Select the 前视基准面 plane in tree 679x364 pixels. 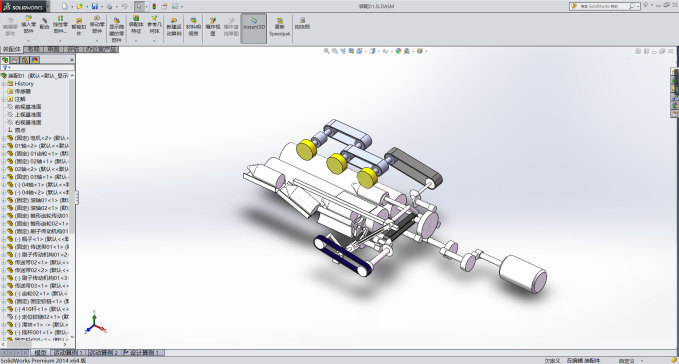pyautogui.click(x=28, y=107)
